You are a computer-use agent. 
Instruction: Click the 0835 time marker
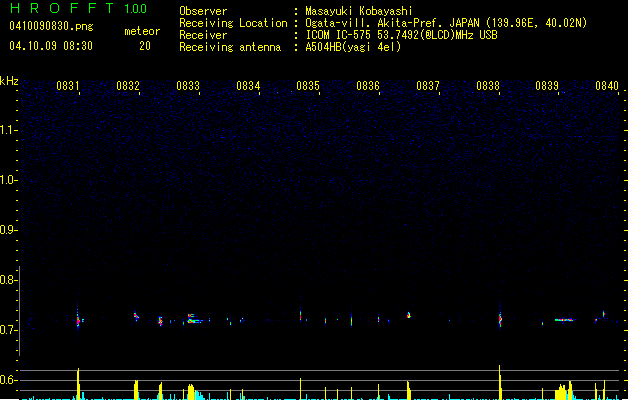pyautogui.click(x=308, y=86)
